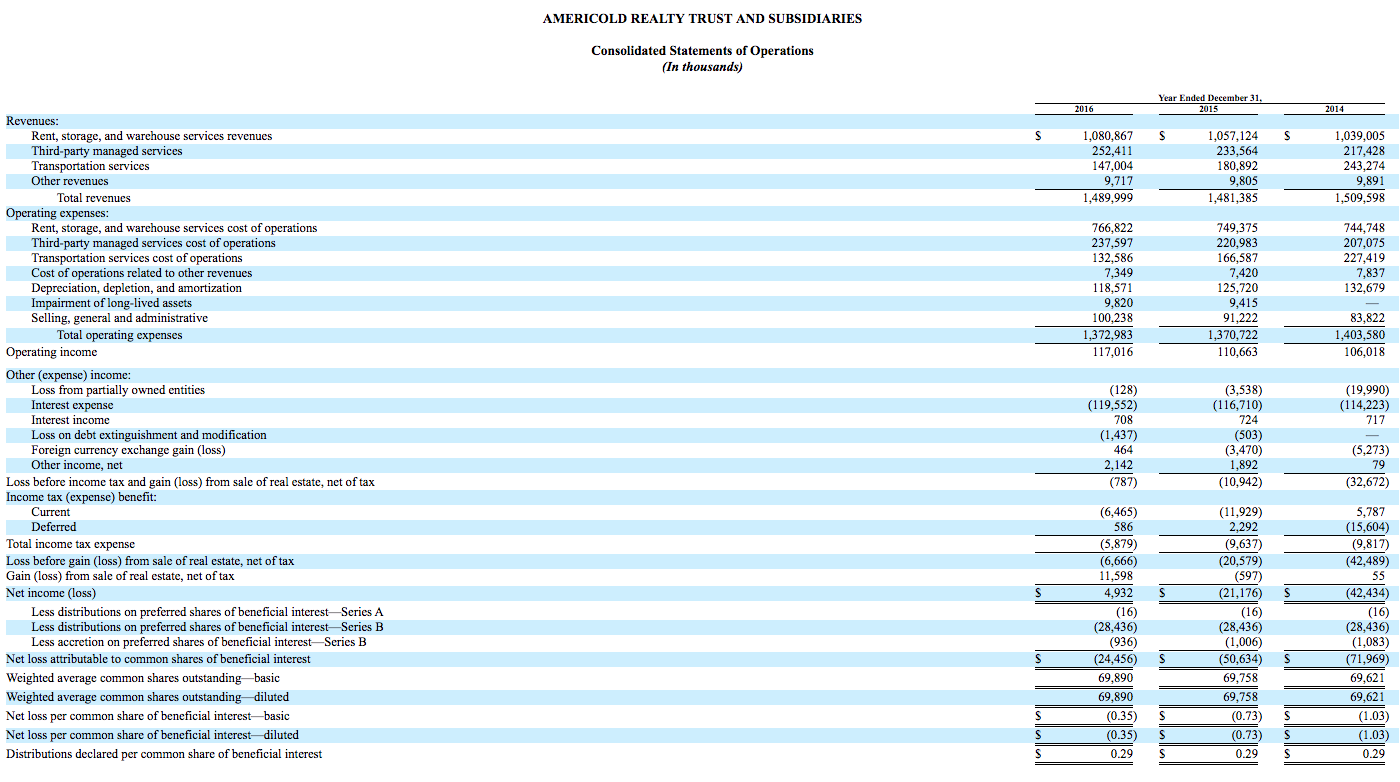Select value 243,274 transportation services 2014
The width and height of the screenshot is (1400, 782).
[1364, 166]
